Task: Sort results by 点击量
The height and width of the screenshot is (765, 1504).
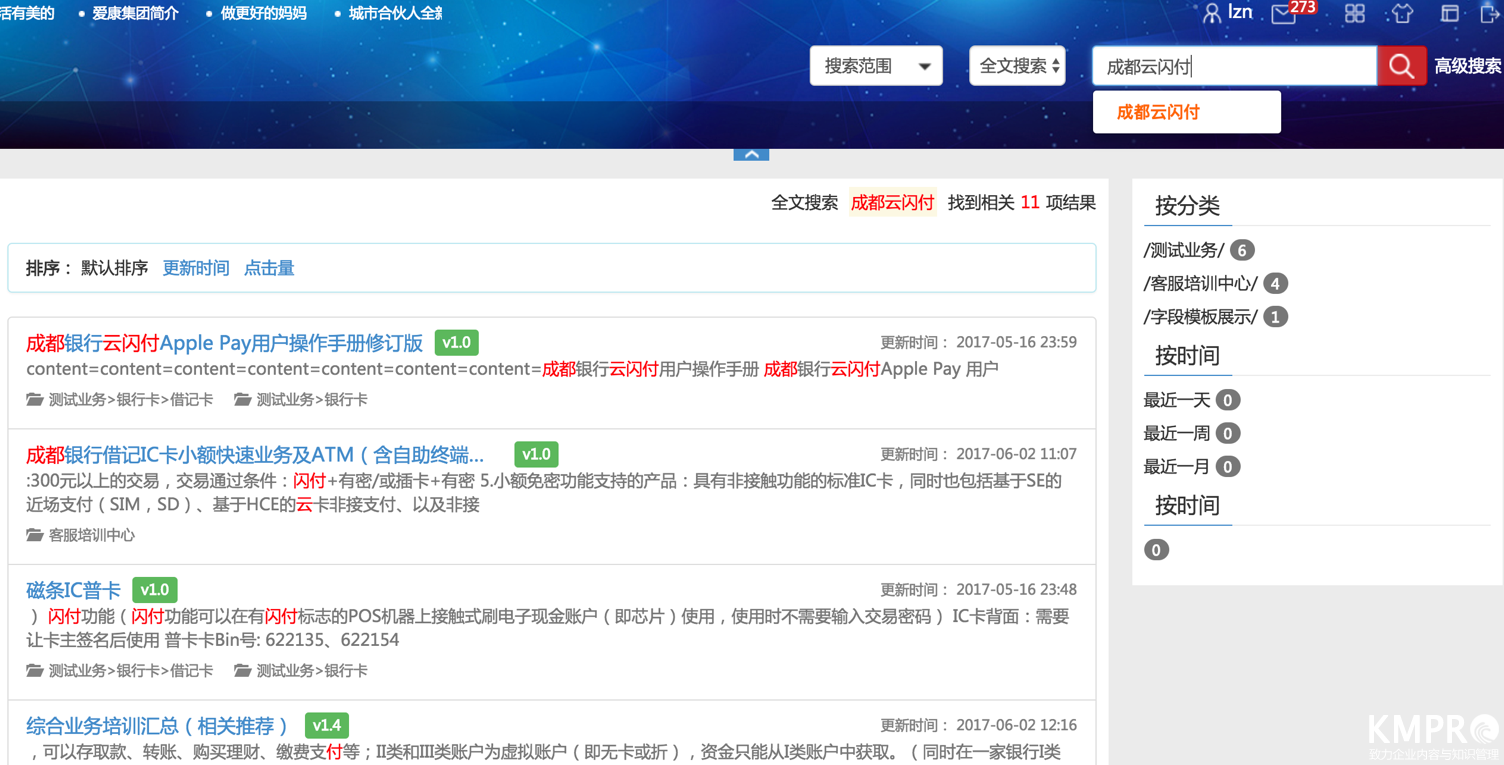Action: [269, 268]
